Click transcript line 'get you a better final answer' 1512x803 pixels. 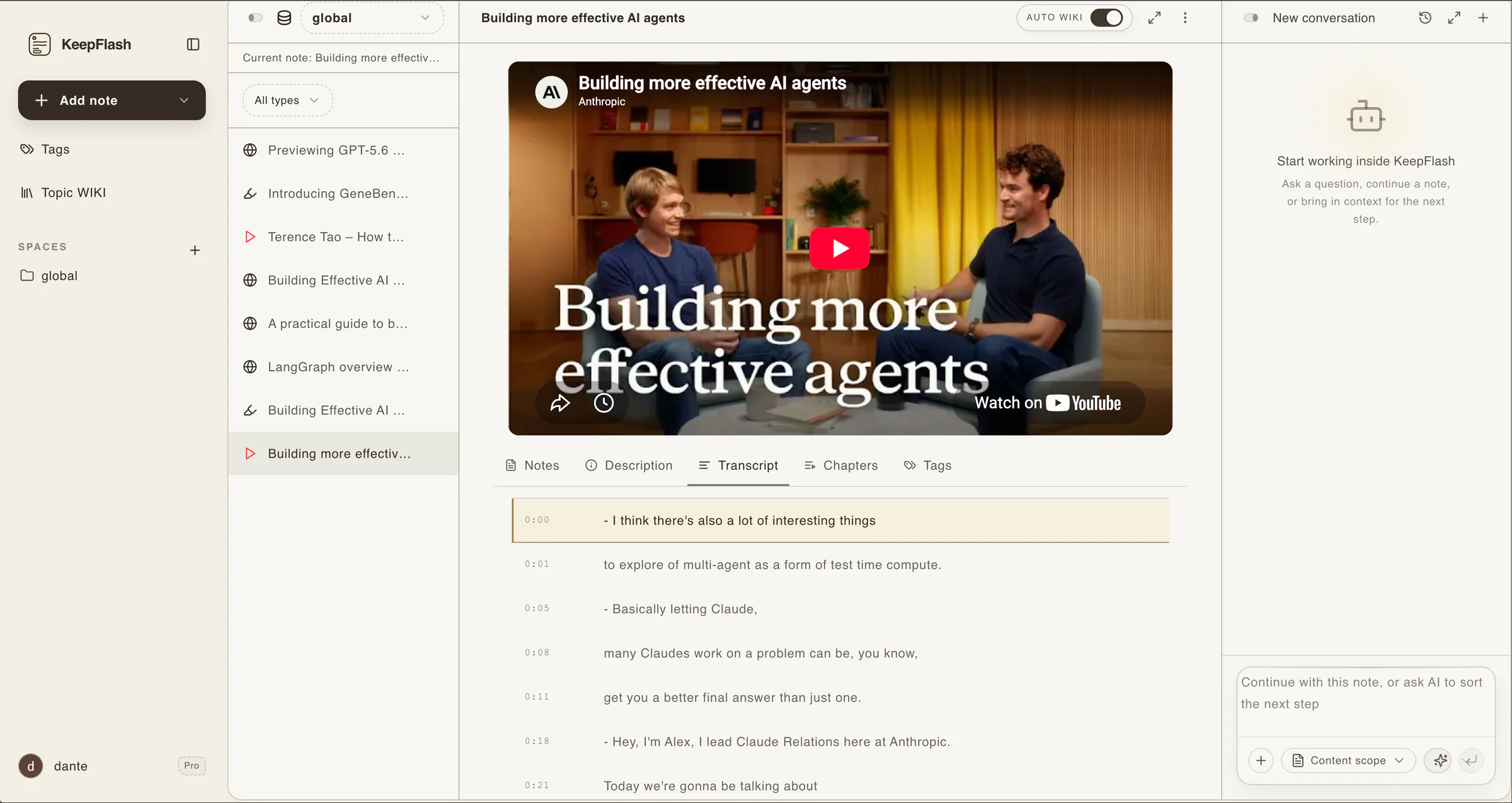(x=840, y=697)
